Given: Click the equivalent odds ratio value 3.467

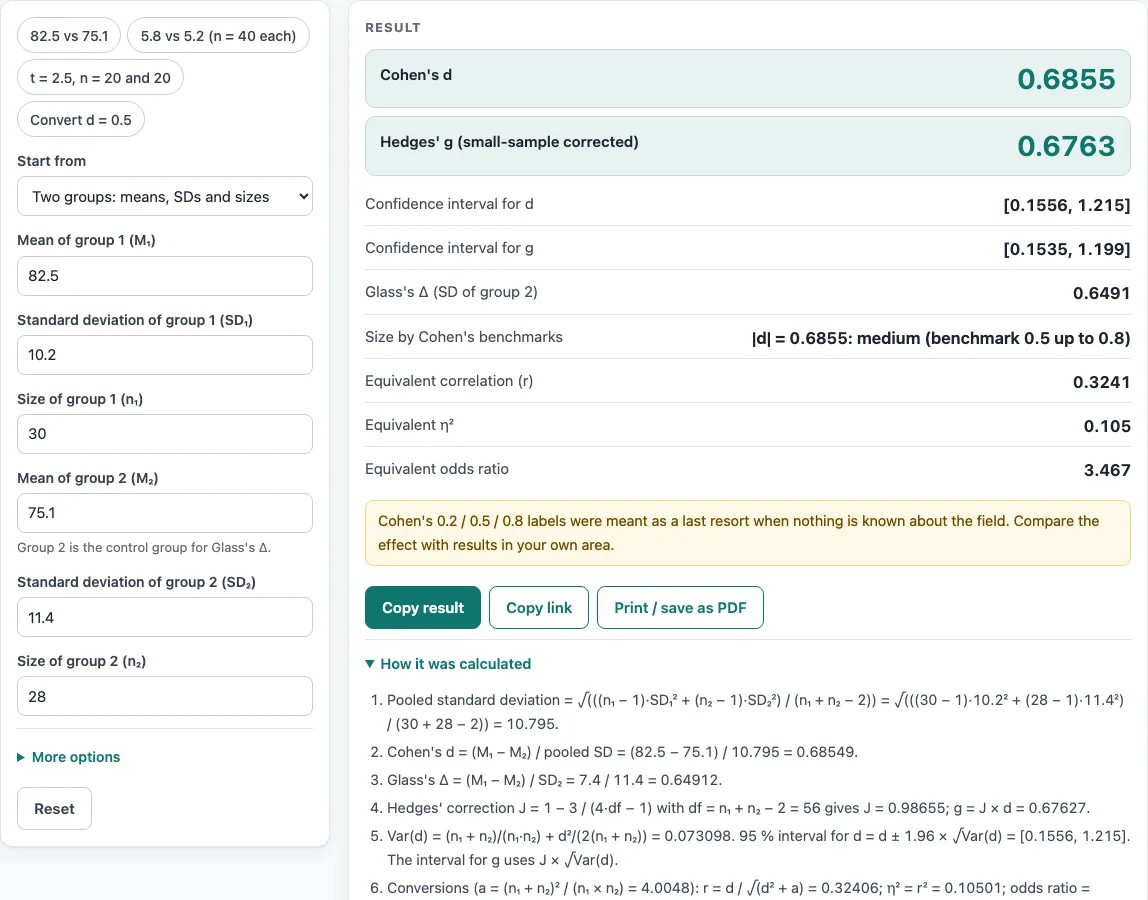Looking at the screenshot, I should [x=1107, y=470].
